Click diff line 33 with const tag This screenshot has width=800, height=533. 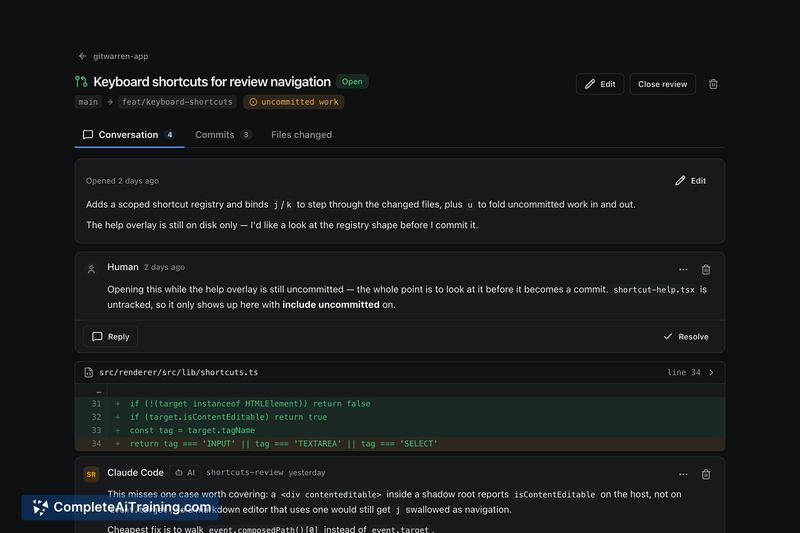pos(400,430)
